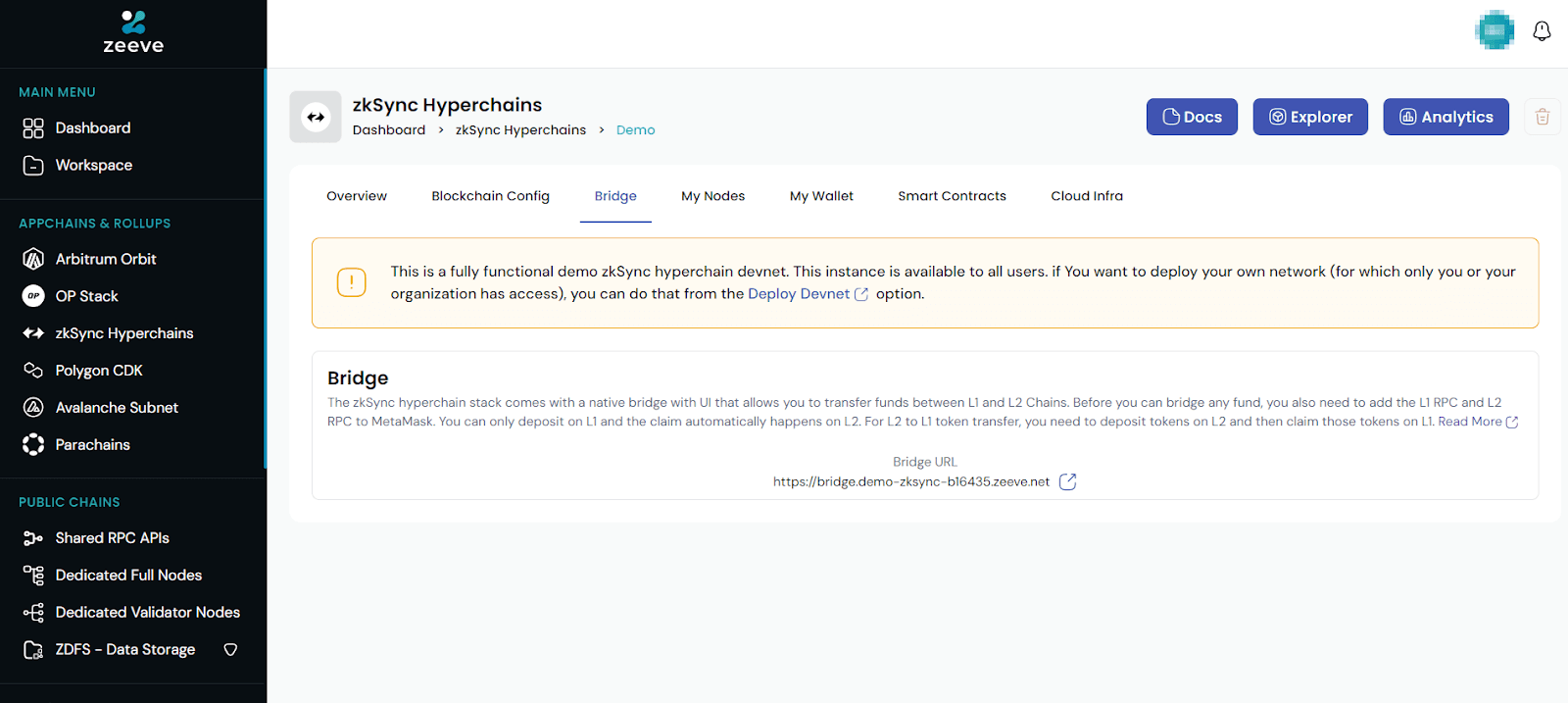Click the zkSync Hyperchains page title

[447, 105]
